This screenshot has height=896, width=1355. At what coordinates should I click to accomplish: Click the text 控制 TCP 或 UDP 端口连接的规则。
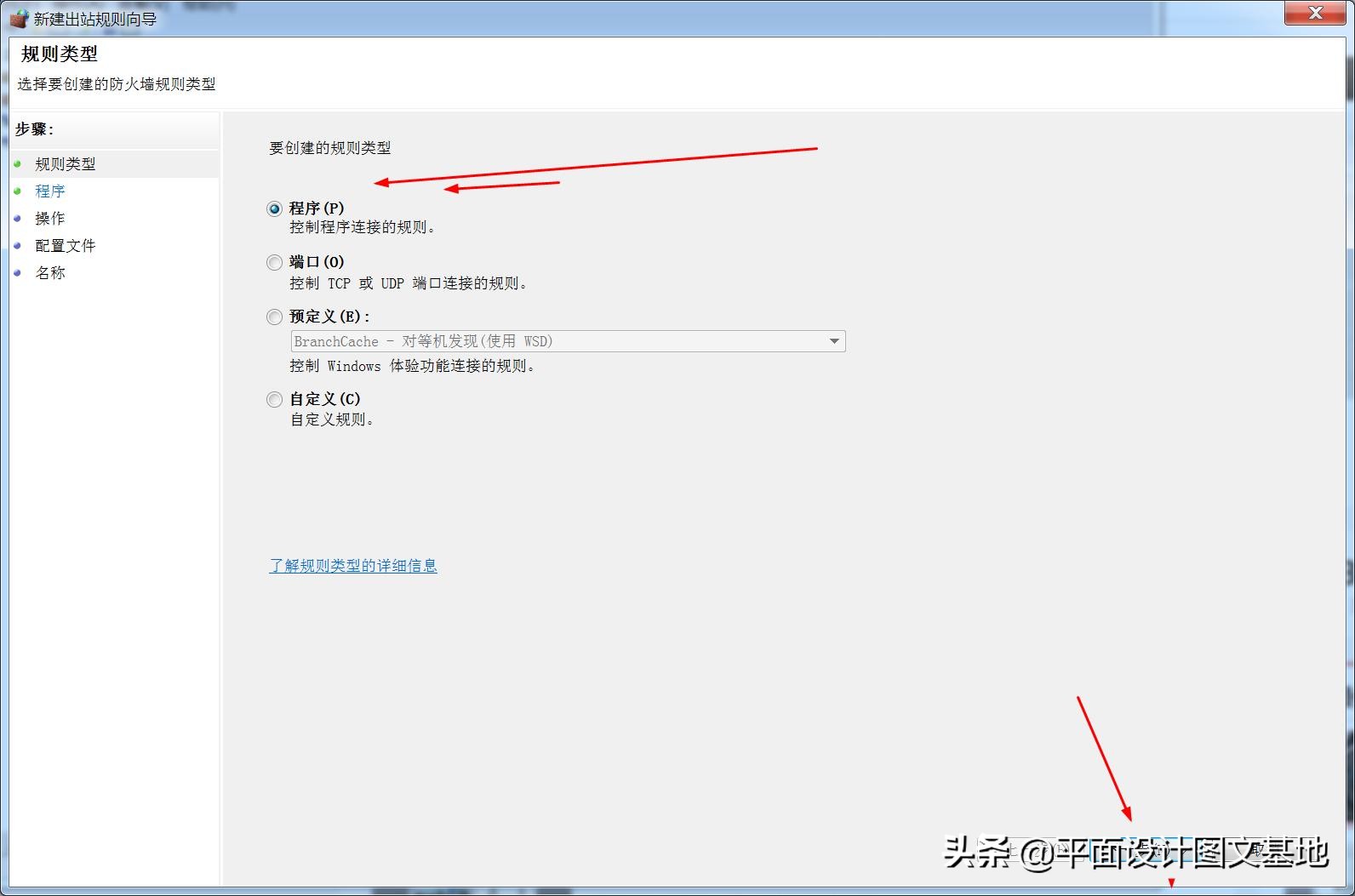coord(409,283)
